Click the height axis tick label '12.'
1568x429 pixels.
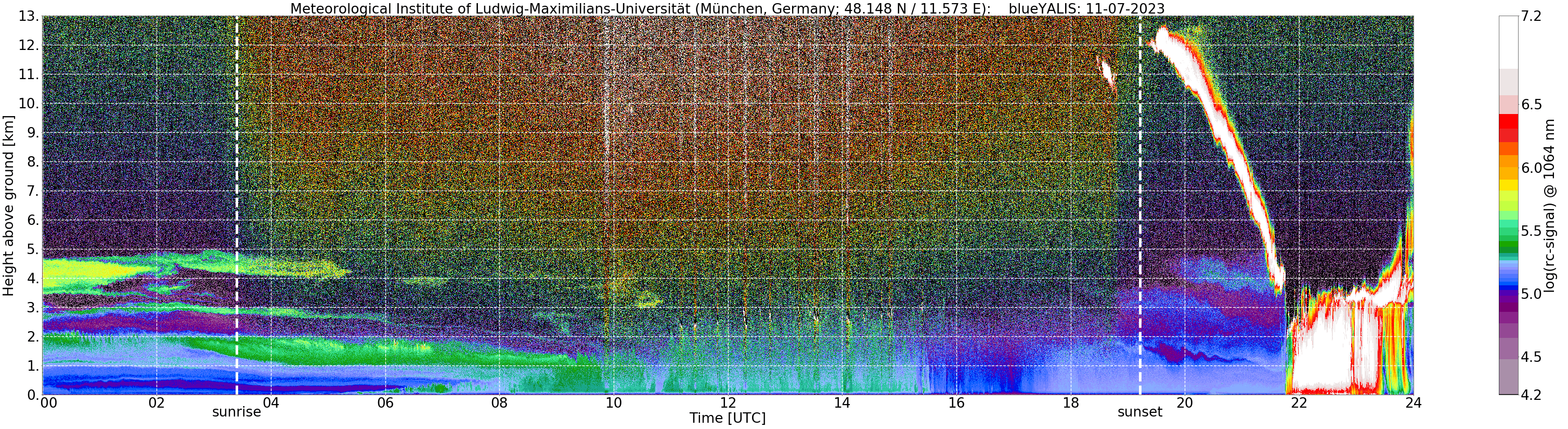29,46
